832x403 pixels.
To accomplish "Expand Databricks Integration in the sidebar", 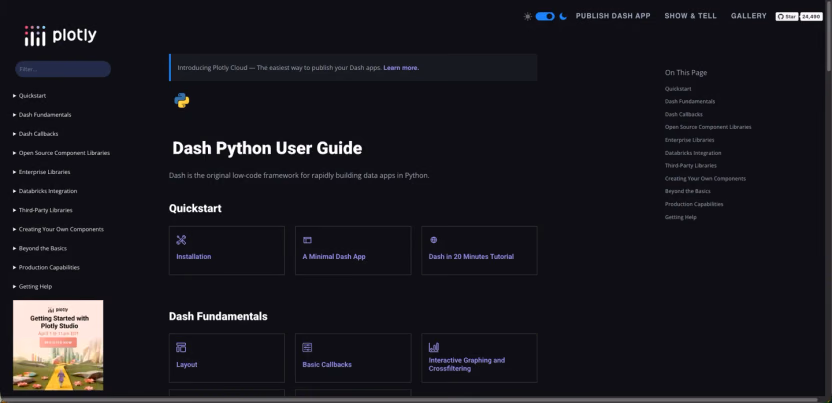I will pos(45,191).
